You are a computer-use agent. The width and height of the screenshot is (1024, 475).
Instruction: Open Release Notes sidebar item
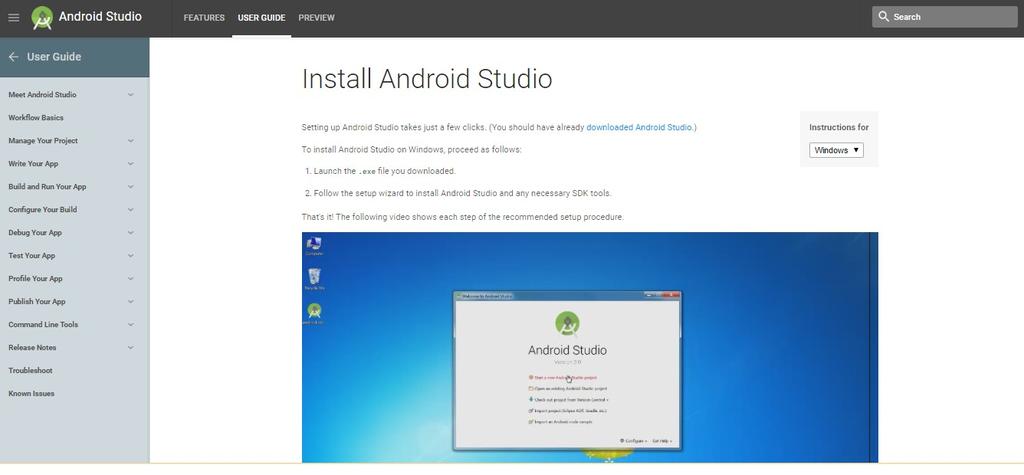coord(32,348)
